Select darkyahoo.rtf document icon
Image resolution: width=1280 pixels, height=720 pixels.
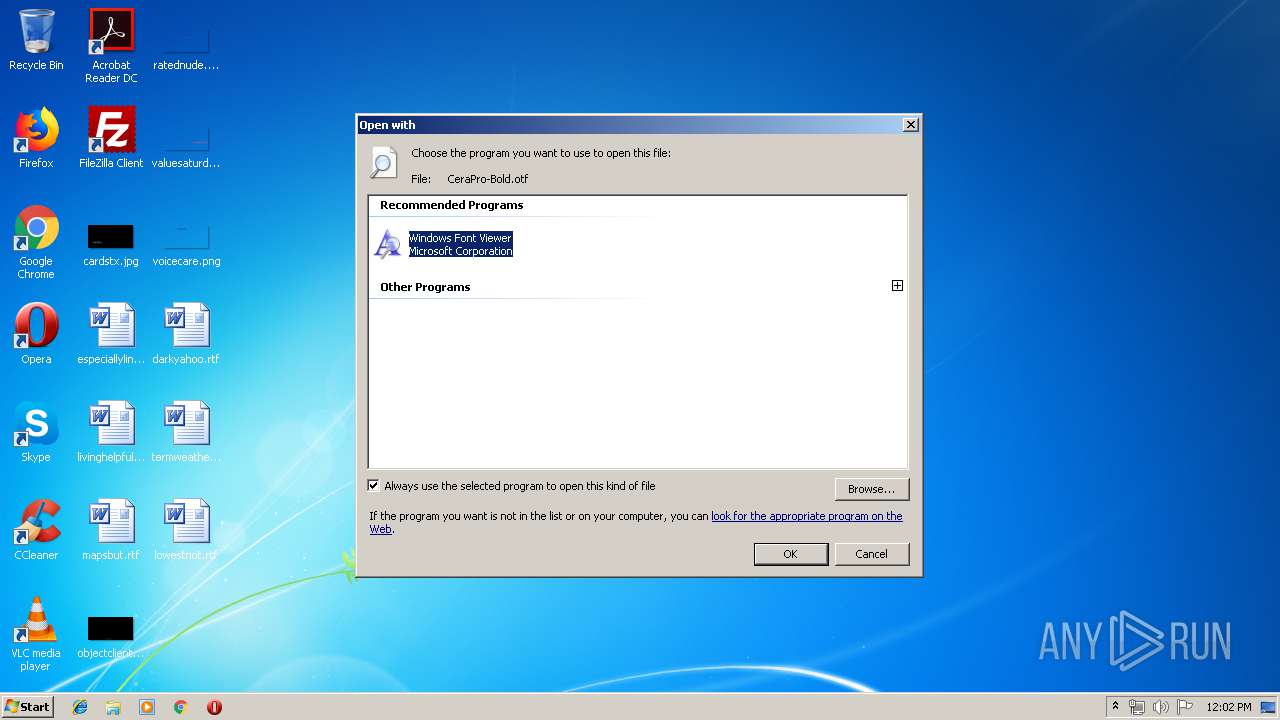click(186, 334)
